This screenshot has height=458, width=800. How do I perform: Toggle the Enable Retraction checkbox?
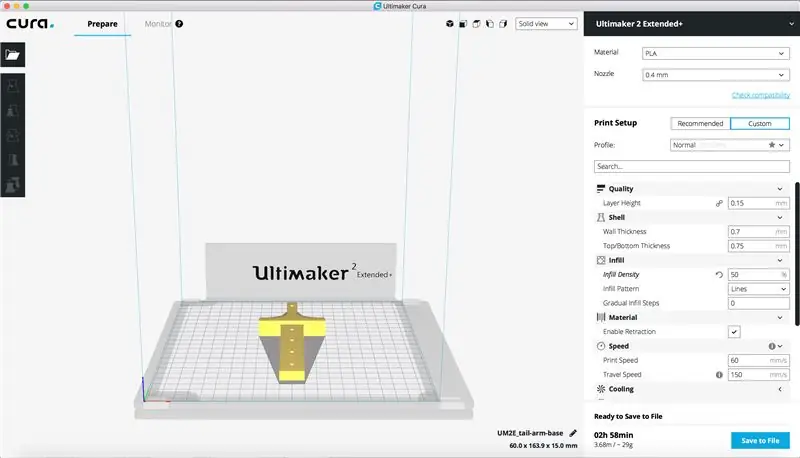pyautogui.click(x=734, y=332)
